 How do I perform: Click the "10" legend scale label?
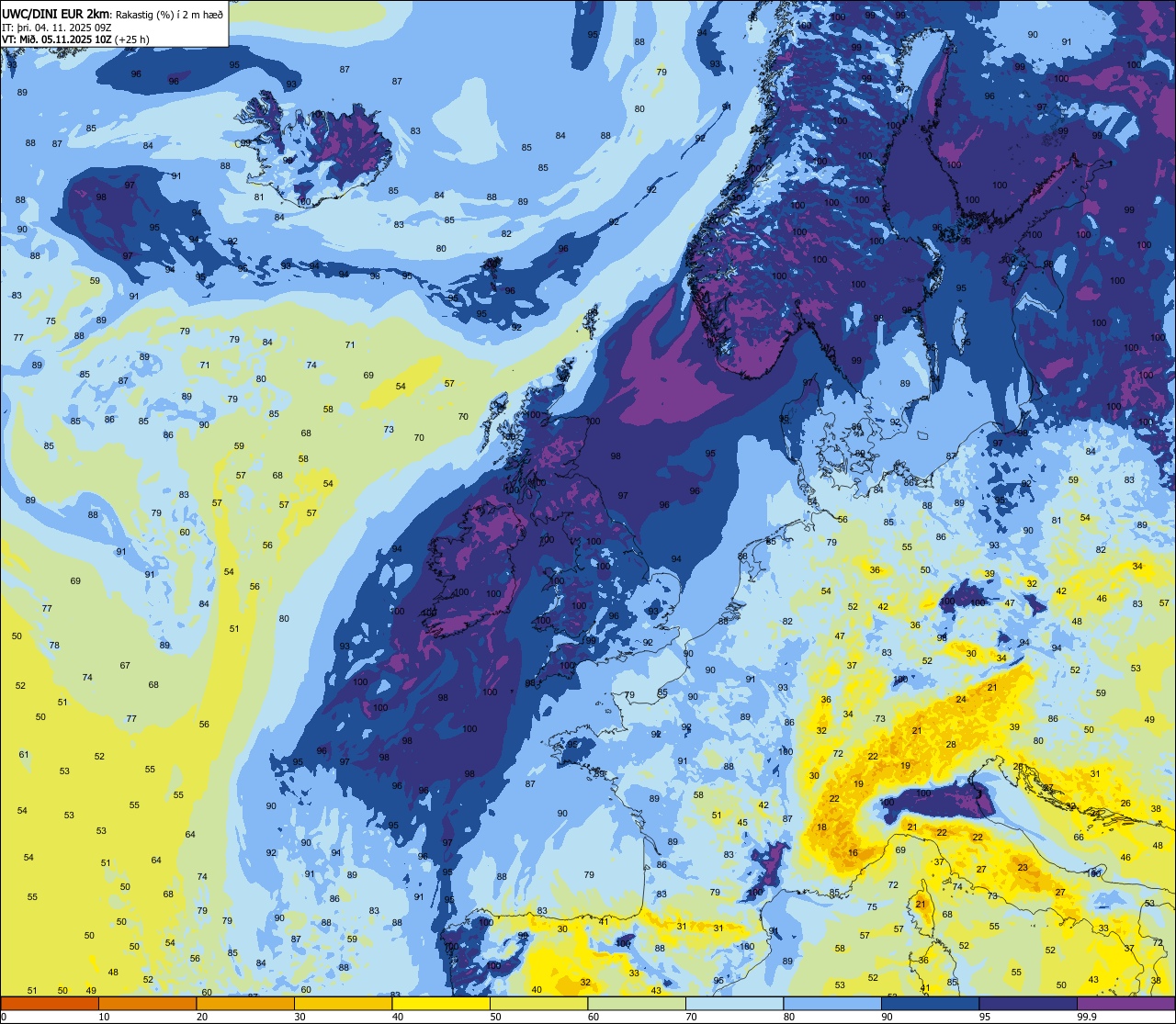(104, 1017)
